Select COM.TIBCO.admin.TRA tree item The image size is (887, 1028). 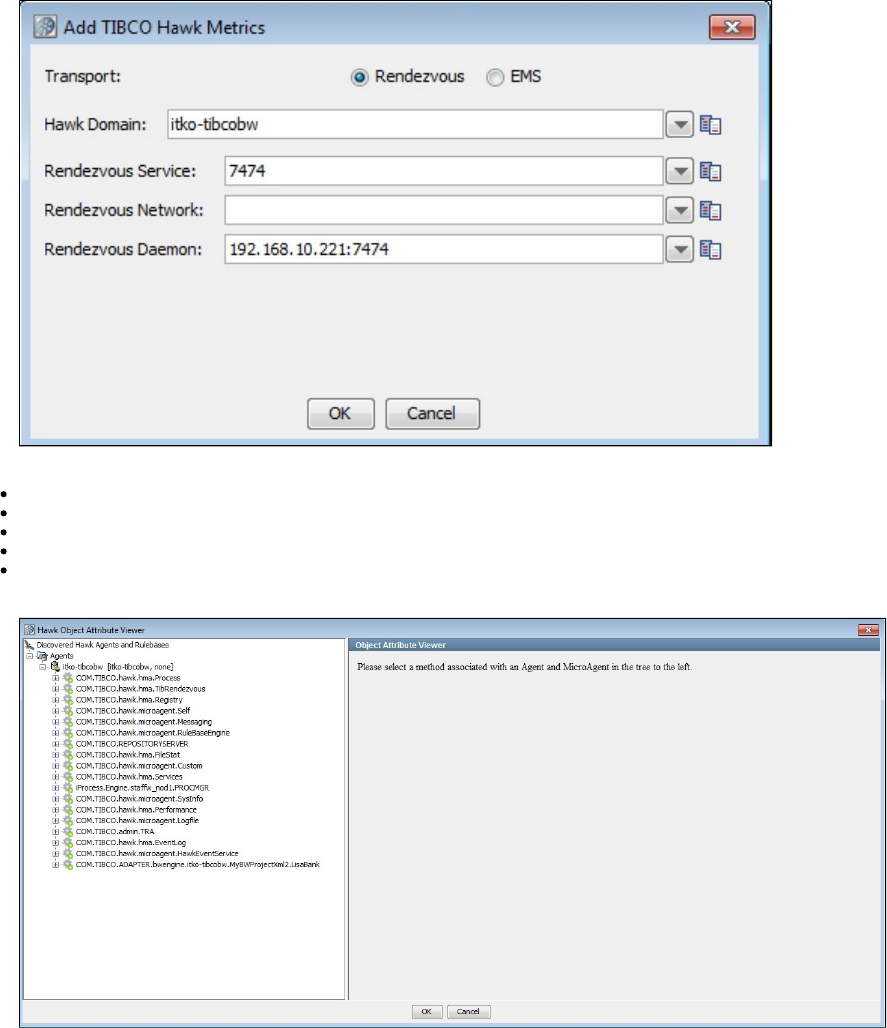115,832
